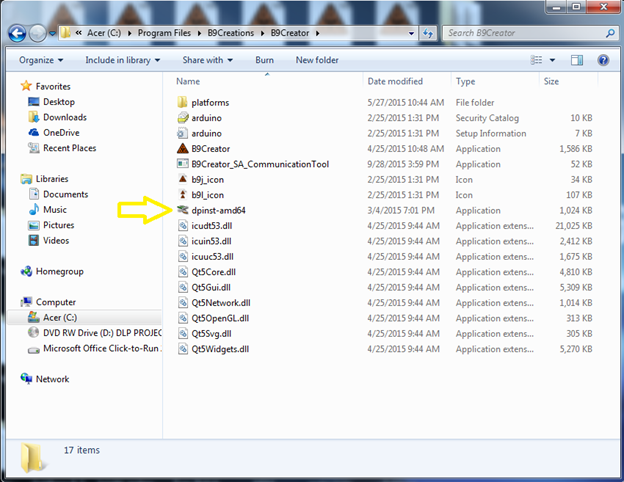Click the New folder button
The image size is (624, 482).
[317, 60]
